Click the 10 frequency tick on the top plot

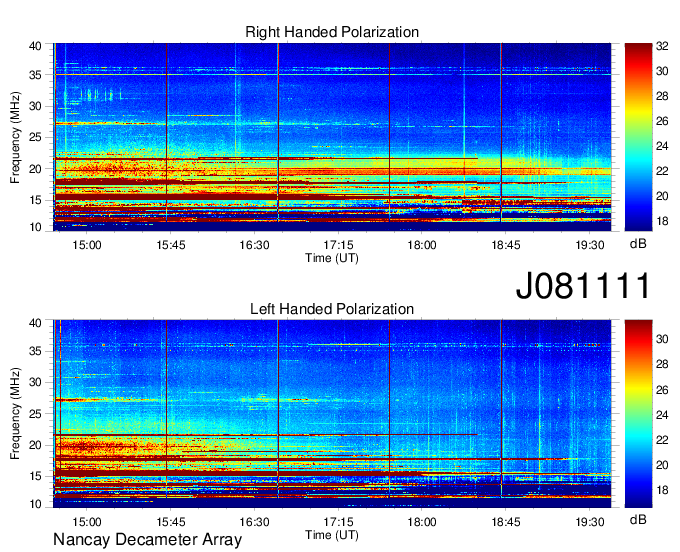[35, 227]
